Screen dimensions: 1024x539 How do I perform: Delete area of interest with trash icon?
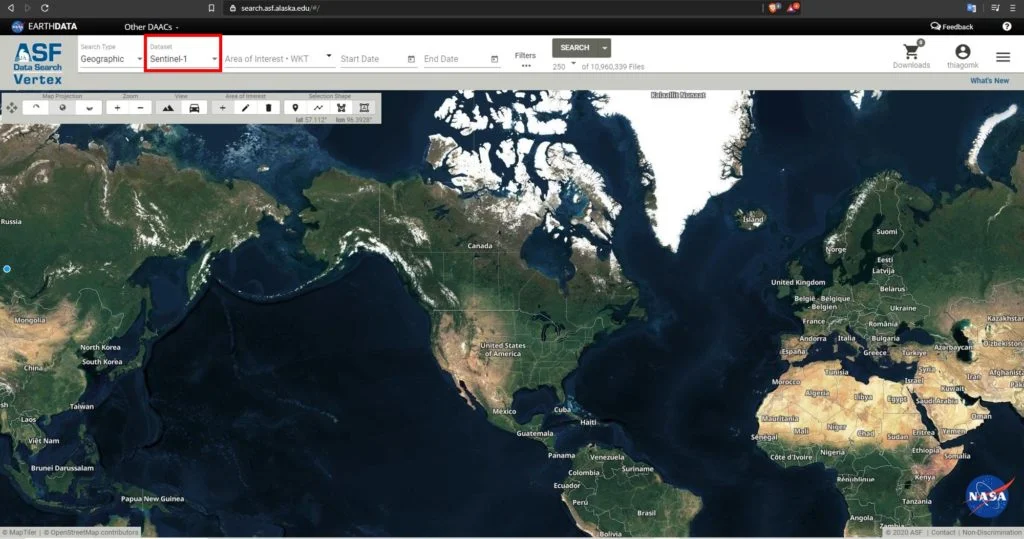point(268,108)
